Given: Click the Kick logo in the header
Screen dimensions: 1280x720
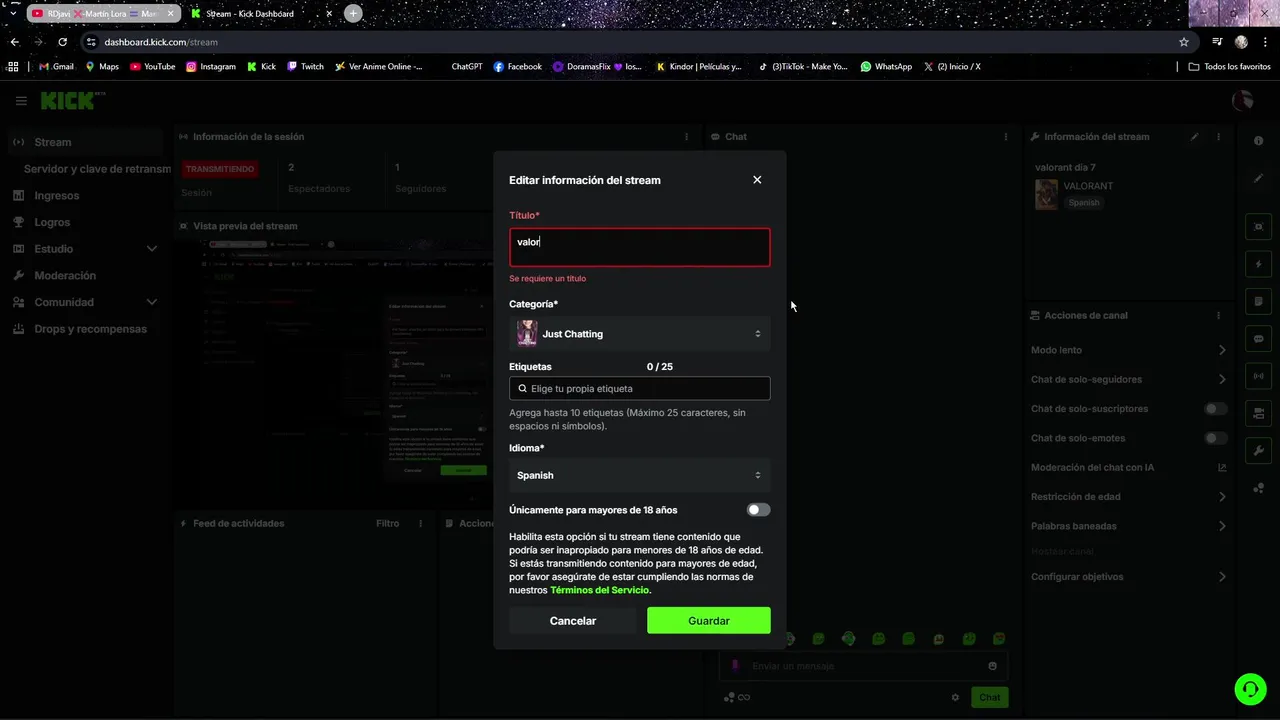Looking at the screenshot, I should [72, 101].
